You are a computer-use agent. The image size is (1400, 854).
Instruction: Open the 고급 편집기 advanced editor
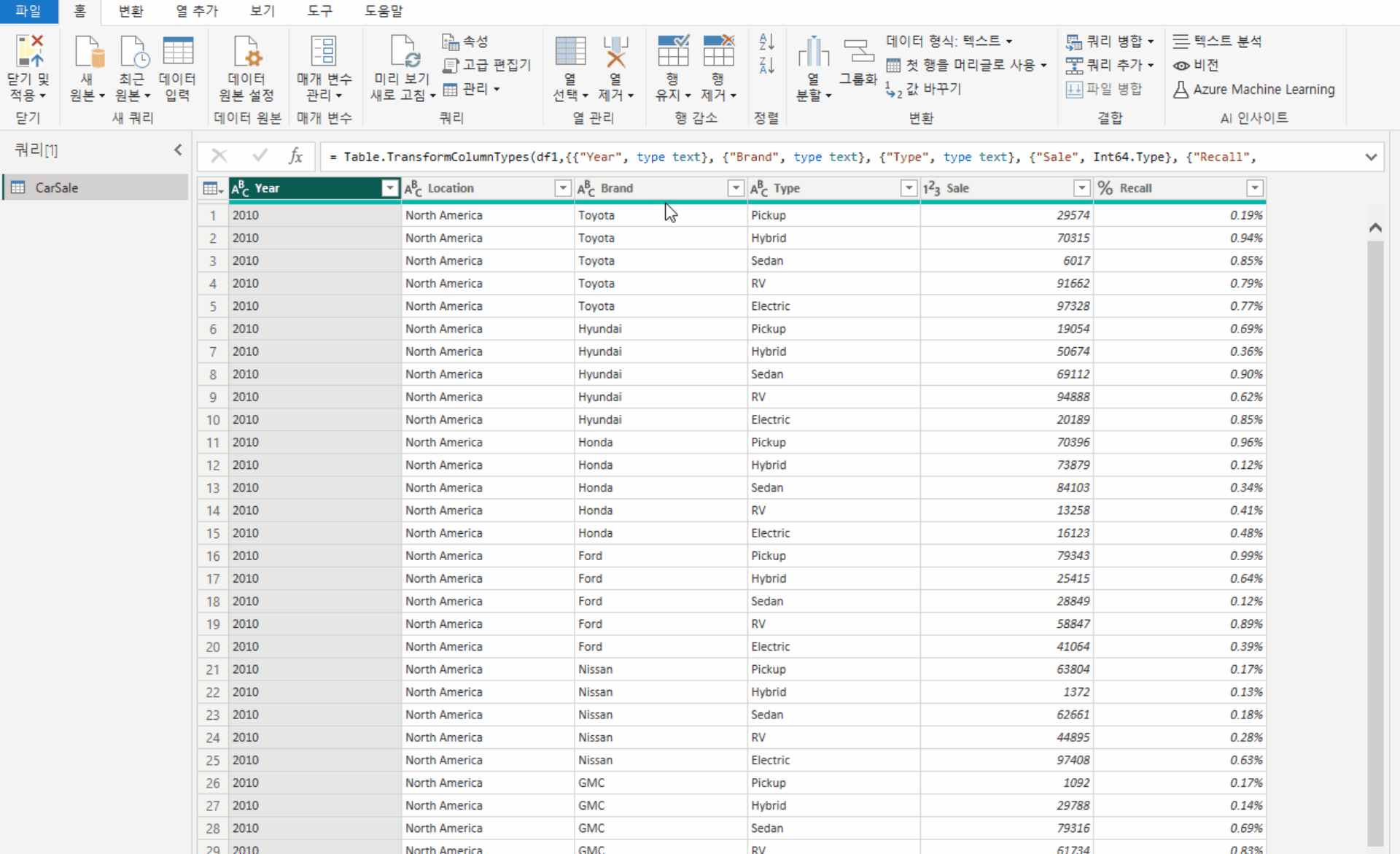click(486, 65)
